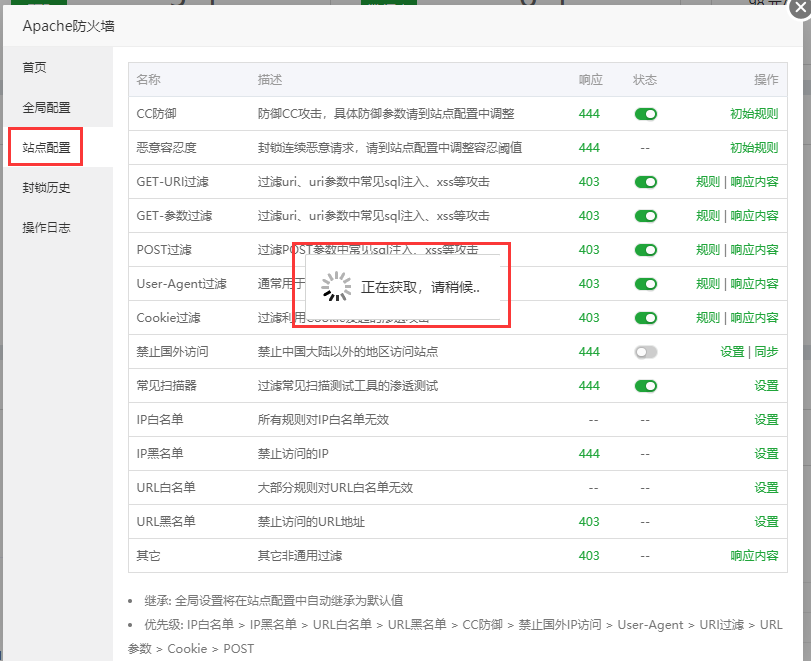Screen dimensions: 811x661
Task: Click 设置 for URL白名单
Action: pos(766,488)
